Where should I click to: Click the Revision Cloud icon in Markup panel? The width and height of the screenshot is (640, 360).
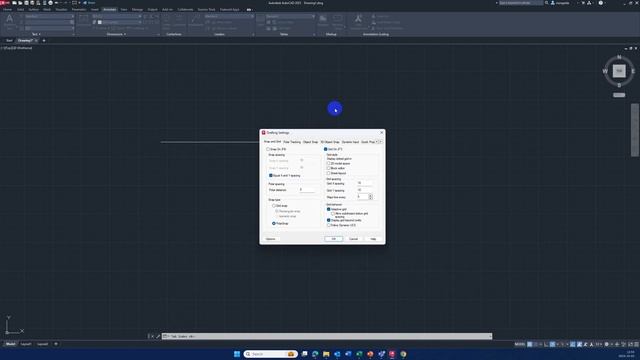click(338, 20)
